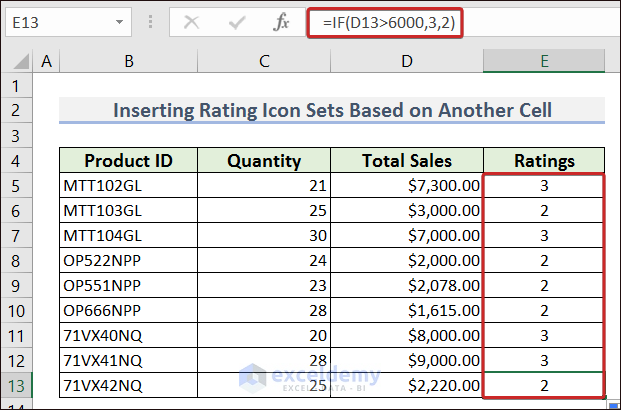
Task: Select Quantity cell for OP666NPP
Action: 264,310
